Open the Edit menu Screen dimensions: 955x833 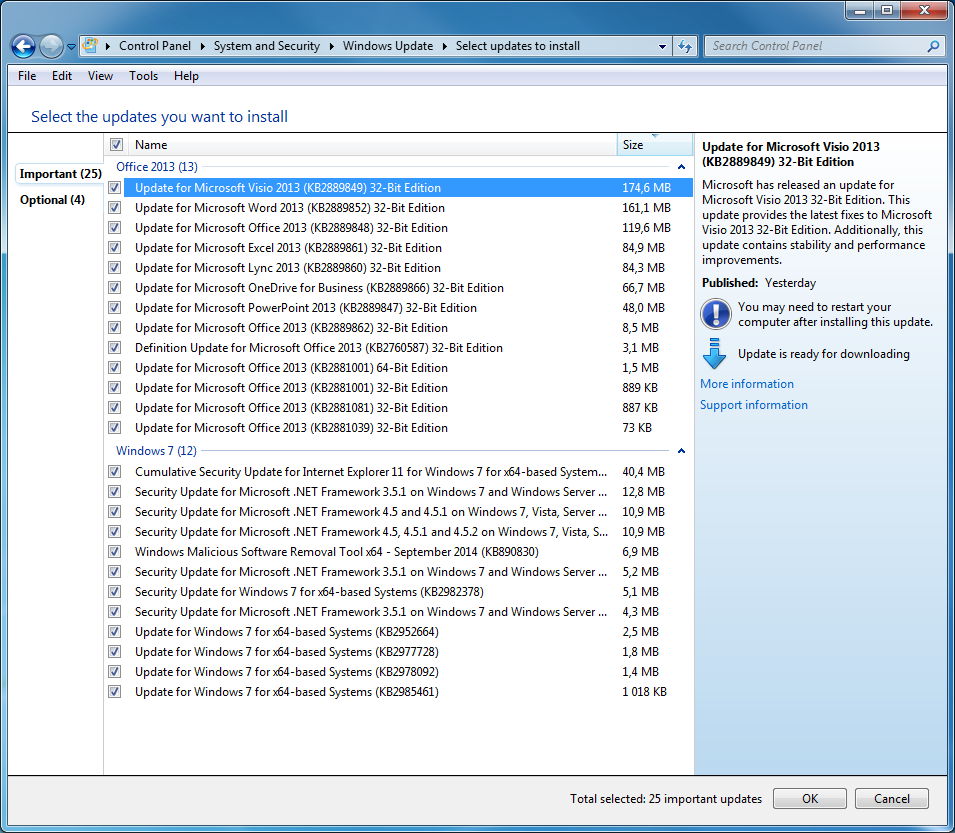point(62,76)
